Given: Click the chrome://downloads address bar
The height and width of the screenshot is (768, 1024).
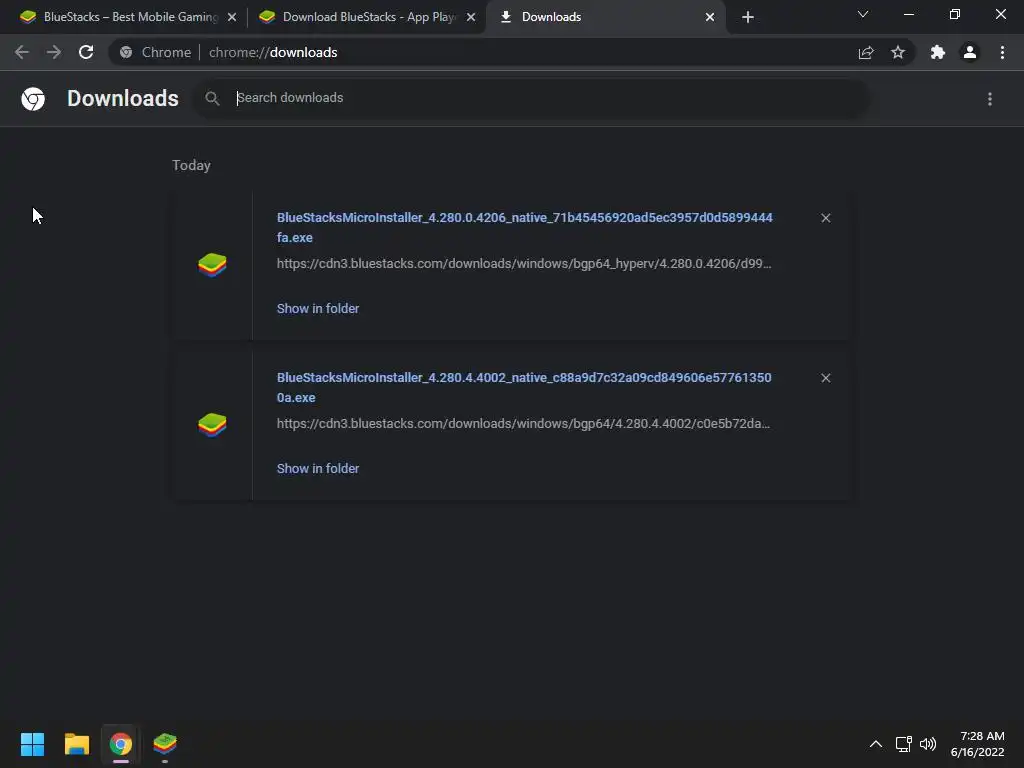Looking at the screenshot, I should point(483,52).
